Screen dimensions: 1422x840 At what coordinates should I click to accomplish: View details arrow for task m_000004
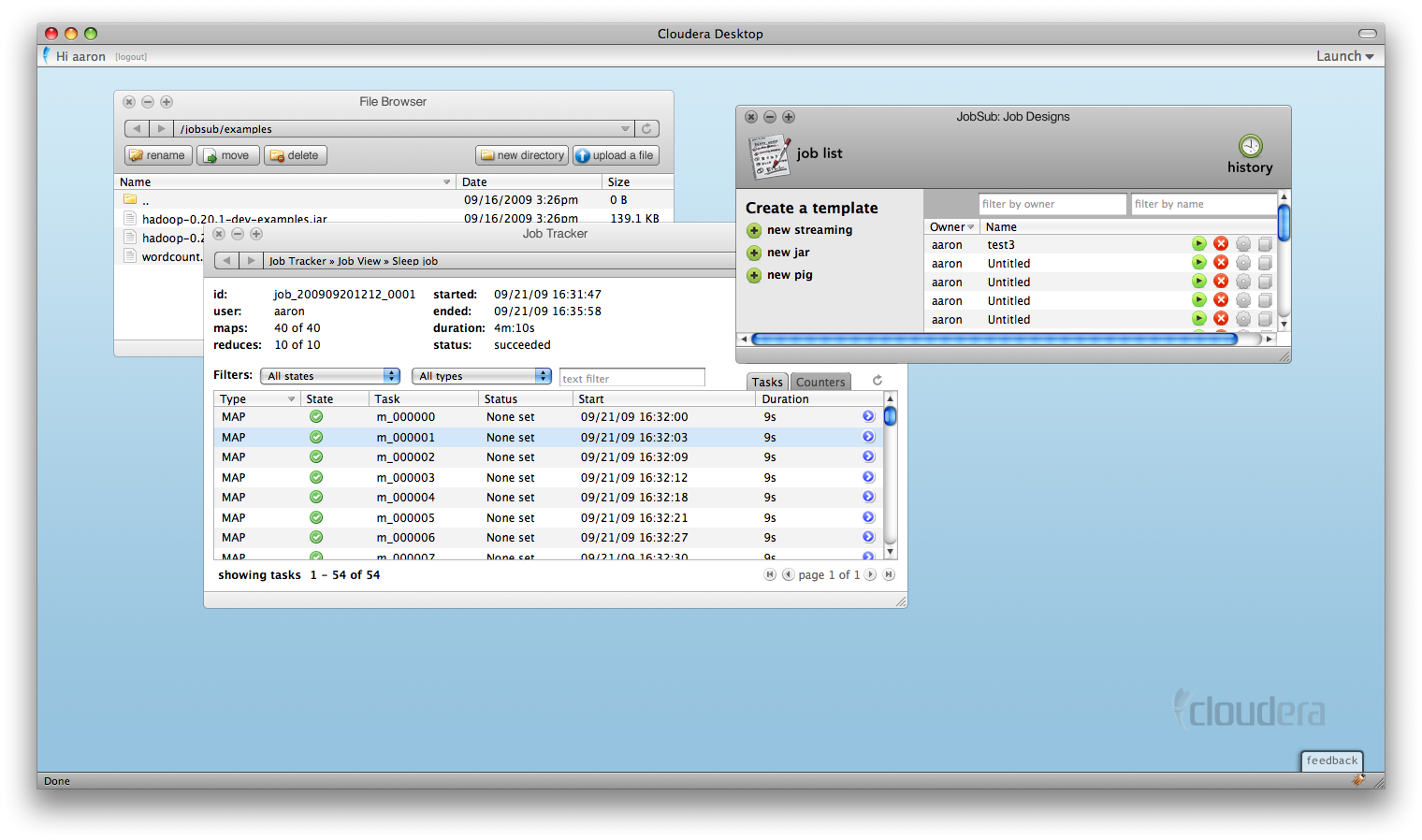coord(868,497)
